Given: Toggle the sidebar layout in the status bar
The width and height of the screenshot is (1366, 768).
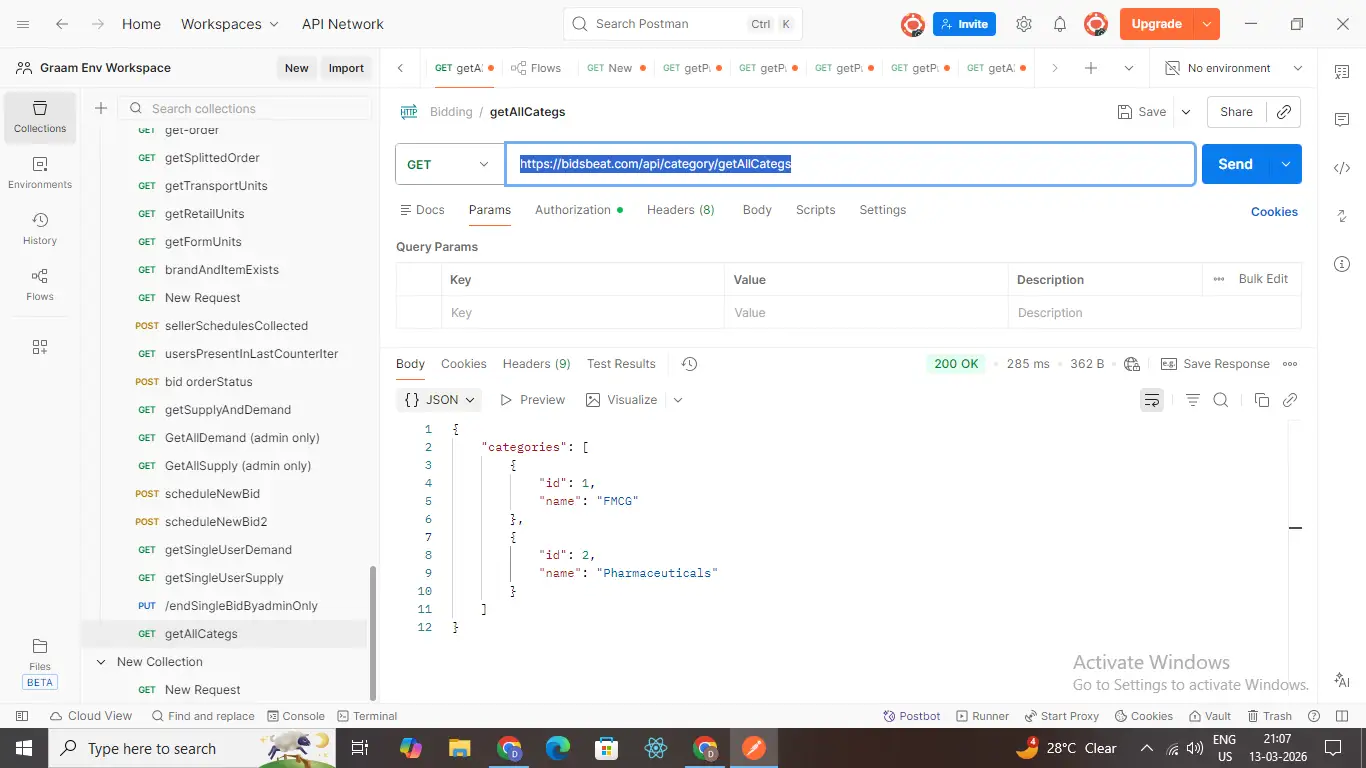Looking at the screenshot, I should [22, 716].
